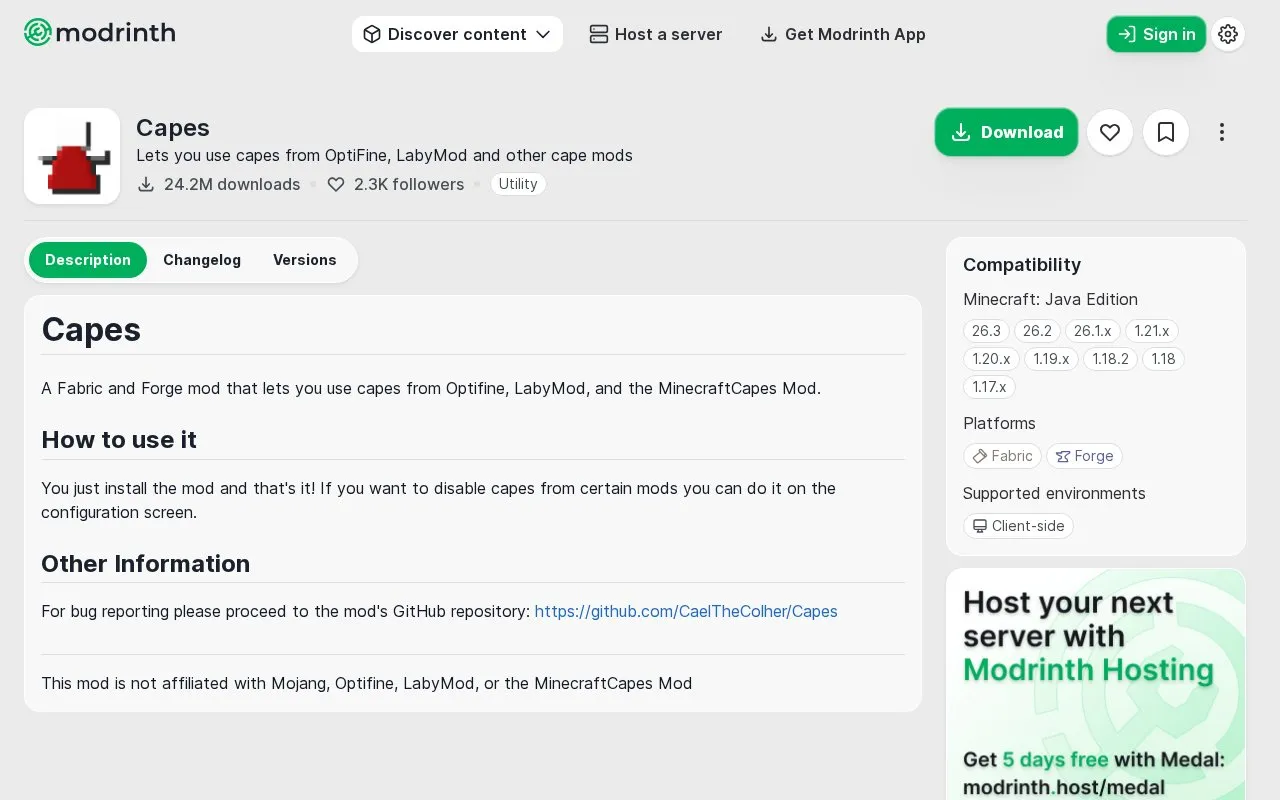Open the three-dot more options menu
Image resolution: width=1280 pixels, height=800 pixels.
(x=1222, y=132)
